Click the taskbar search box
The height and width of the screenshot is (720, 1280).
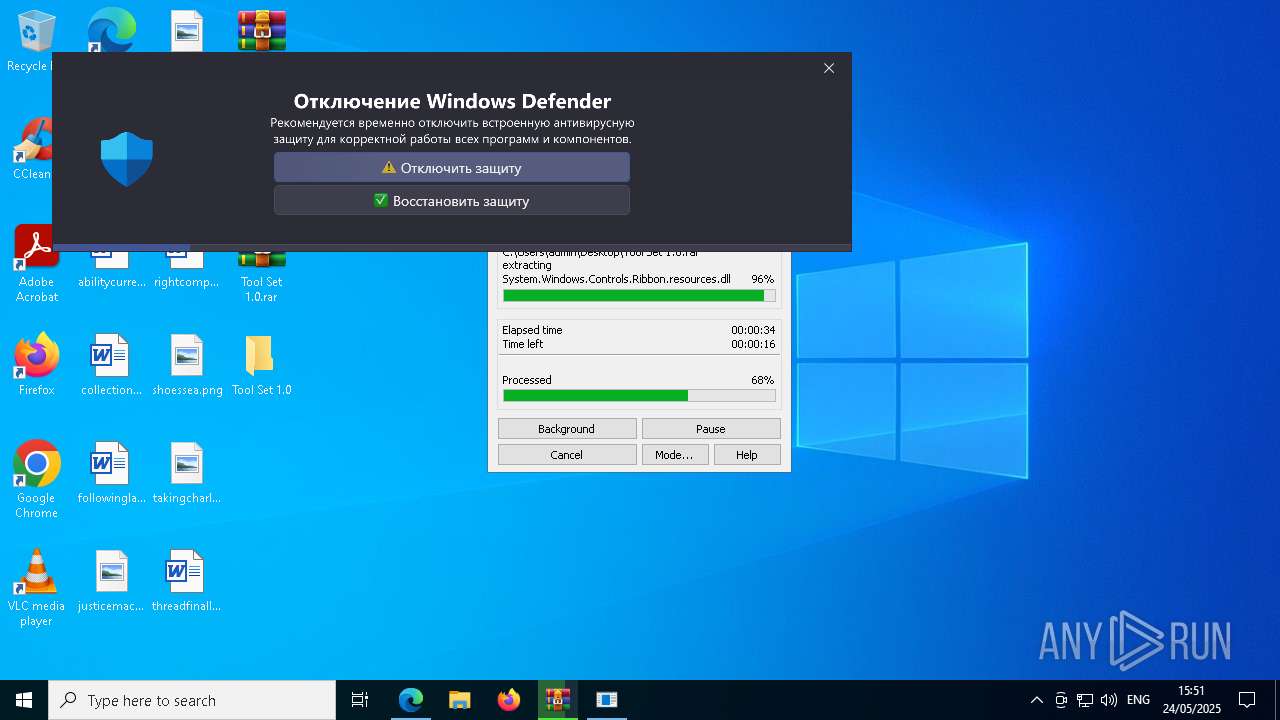[x=192, y=700]
